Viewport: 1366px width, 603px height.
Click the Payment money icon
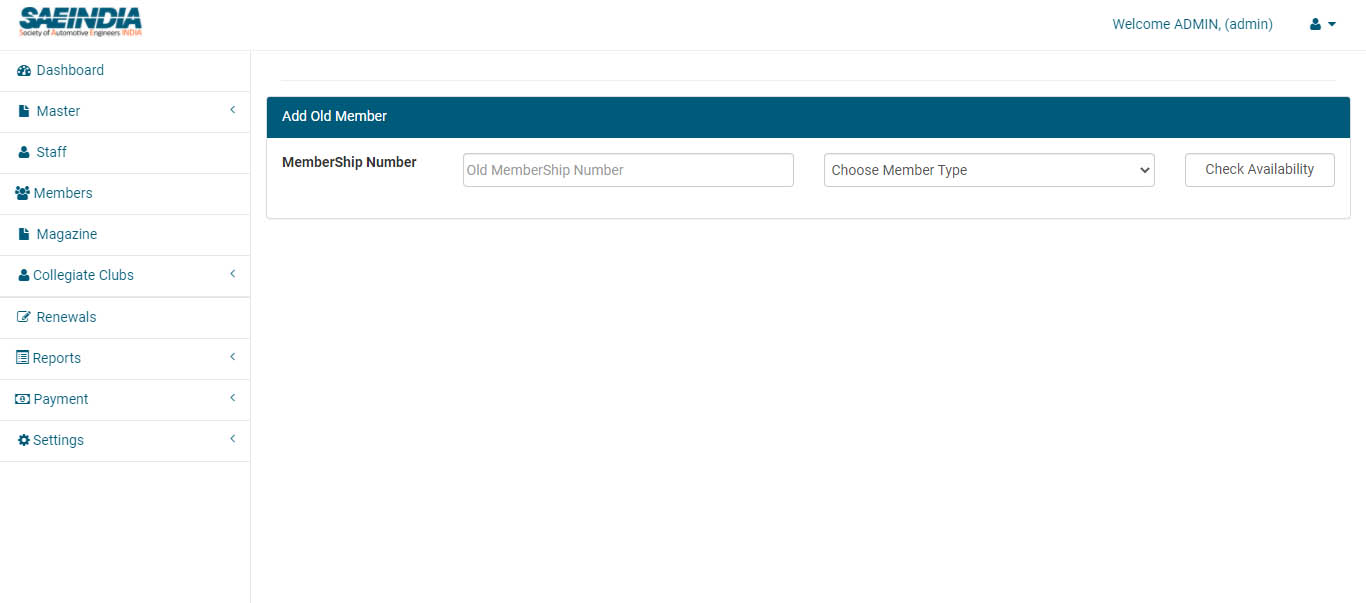point(22,399)
